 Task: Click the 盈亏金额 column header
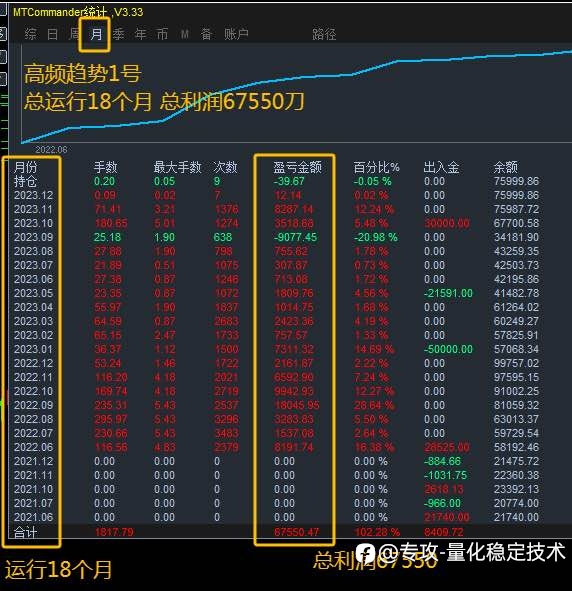(x=297, y=167)
